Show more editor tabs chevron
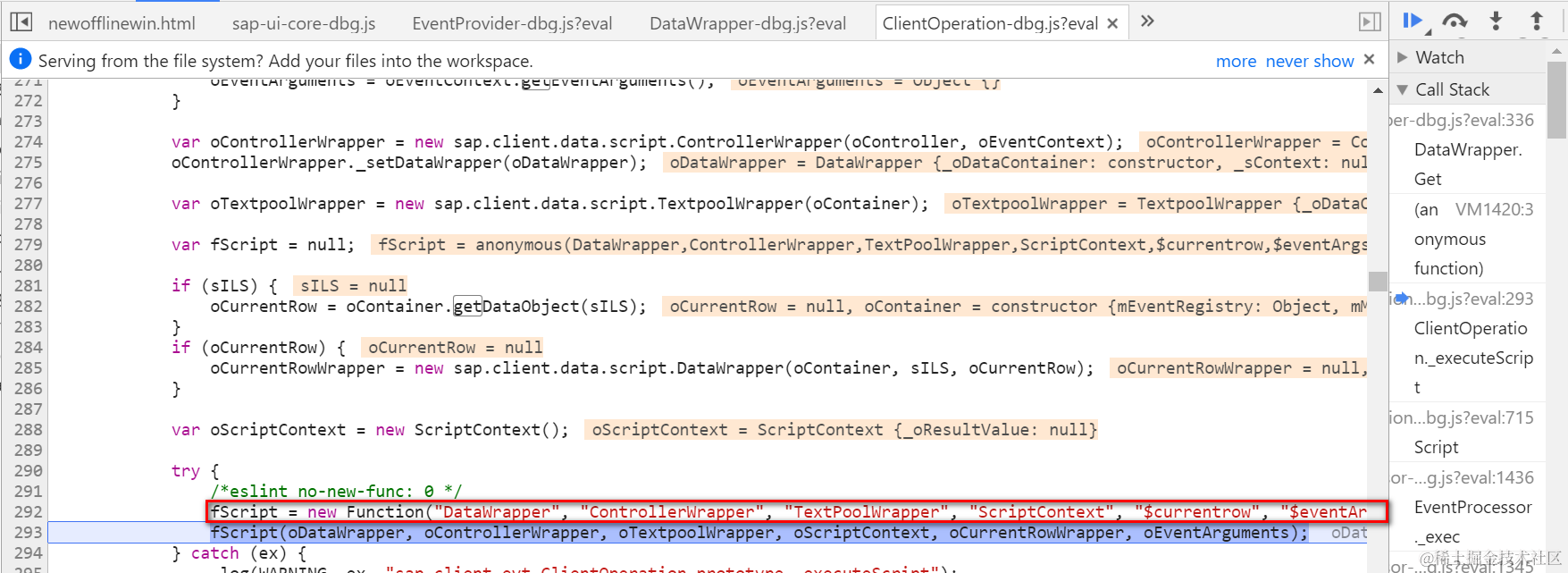The height and width of the screenshot is (573, 1568). (x=1147, y=21)
